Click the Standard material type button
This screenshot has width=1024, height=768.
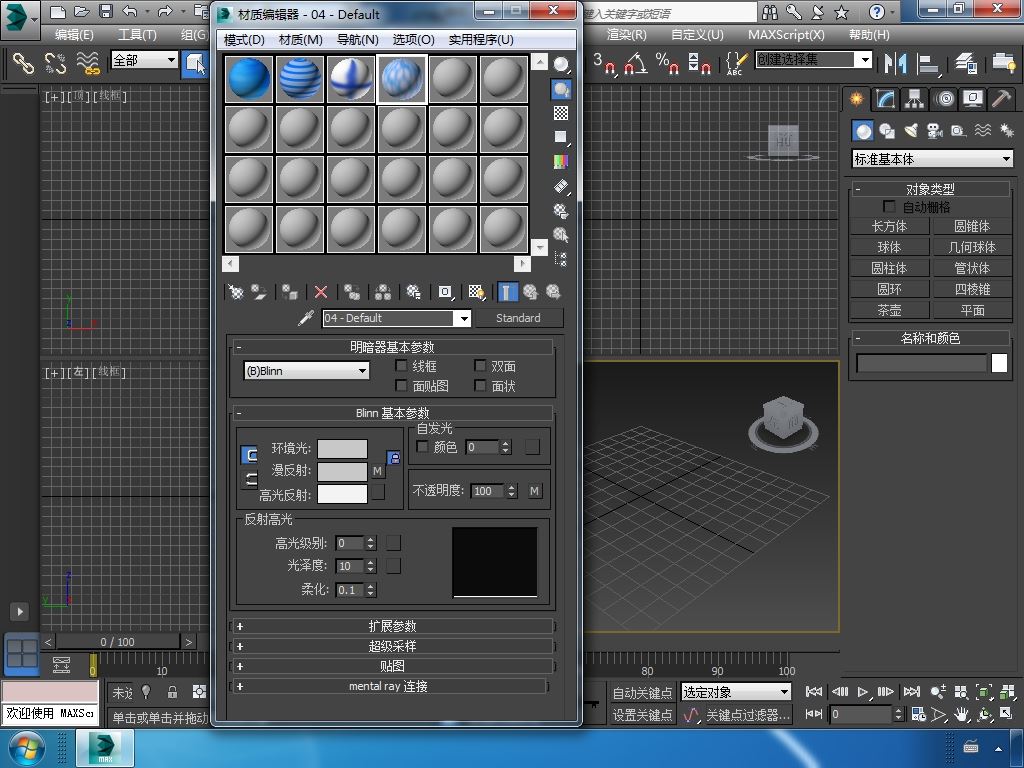click(x=518, y=318)
